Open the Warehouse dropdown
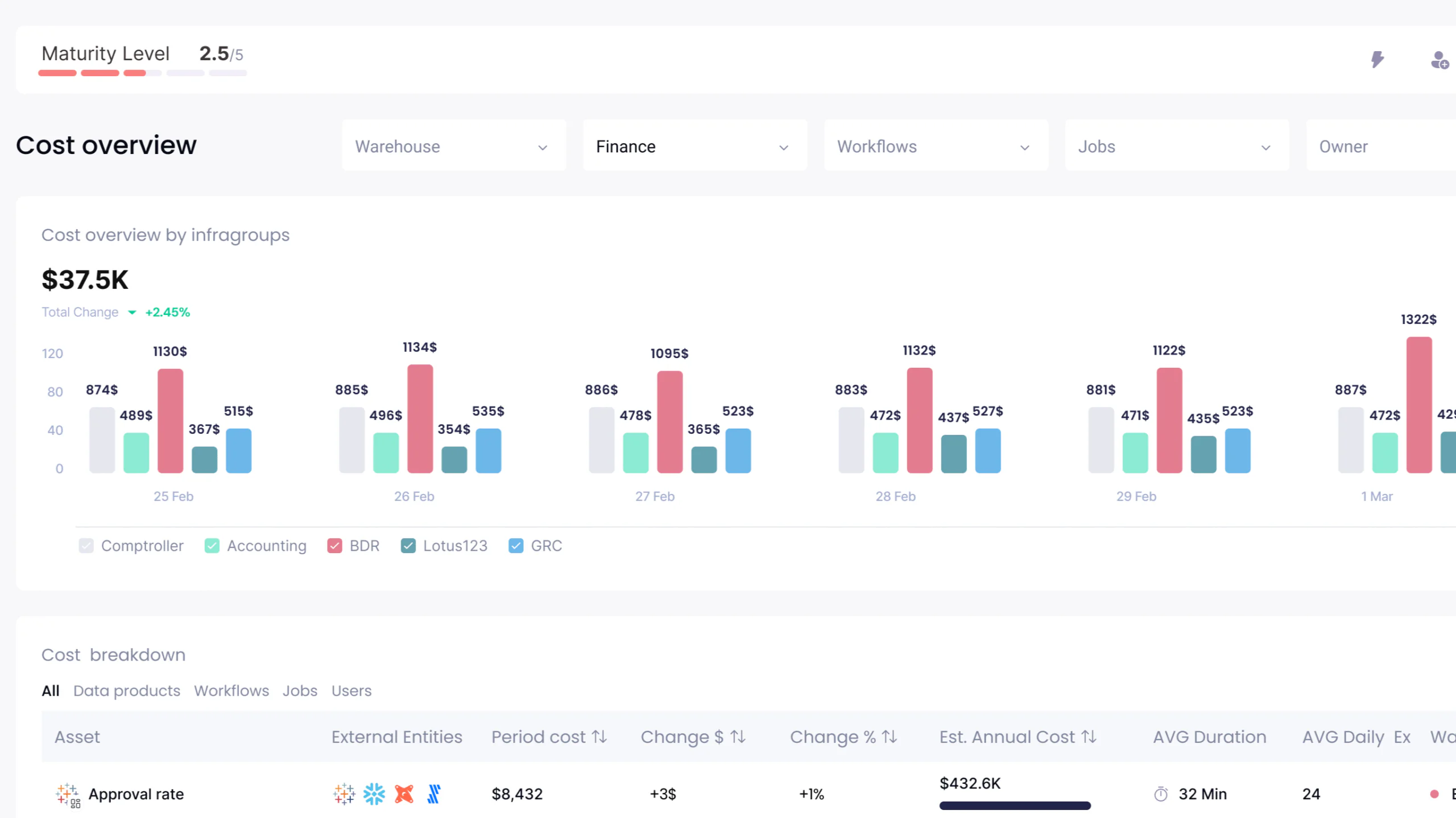1456x818 pixels. pos(454,146)
